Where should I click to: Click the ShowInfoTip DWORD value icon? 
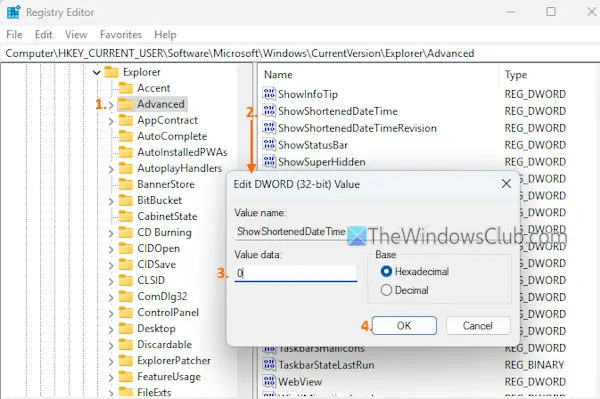pos(269,94)
